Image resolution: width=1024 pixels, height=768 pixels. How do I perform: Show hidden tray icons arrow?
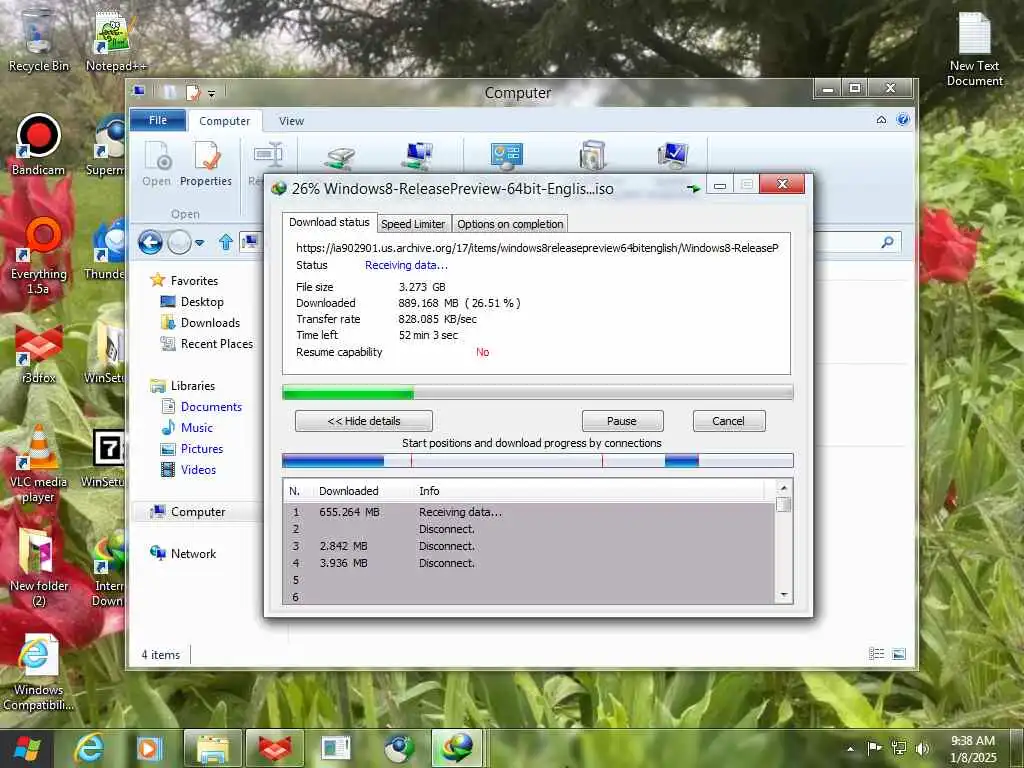click(x=850, y=748)
